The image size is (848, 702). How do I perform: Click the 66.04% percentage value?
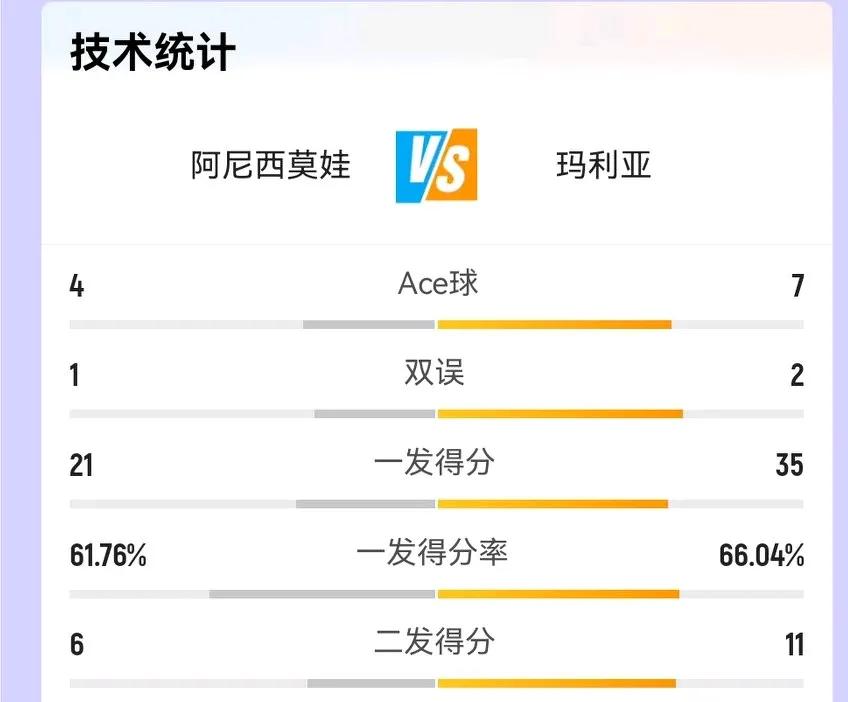761,555
